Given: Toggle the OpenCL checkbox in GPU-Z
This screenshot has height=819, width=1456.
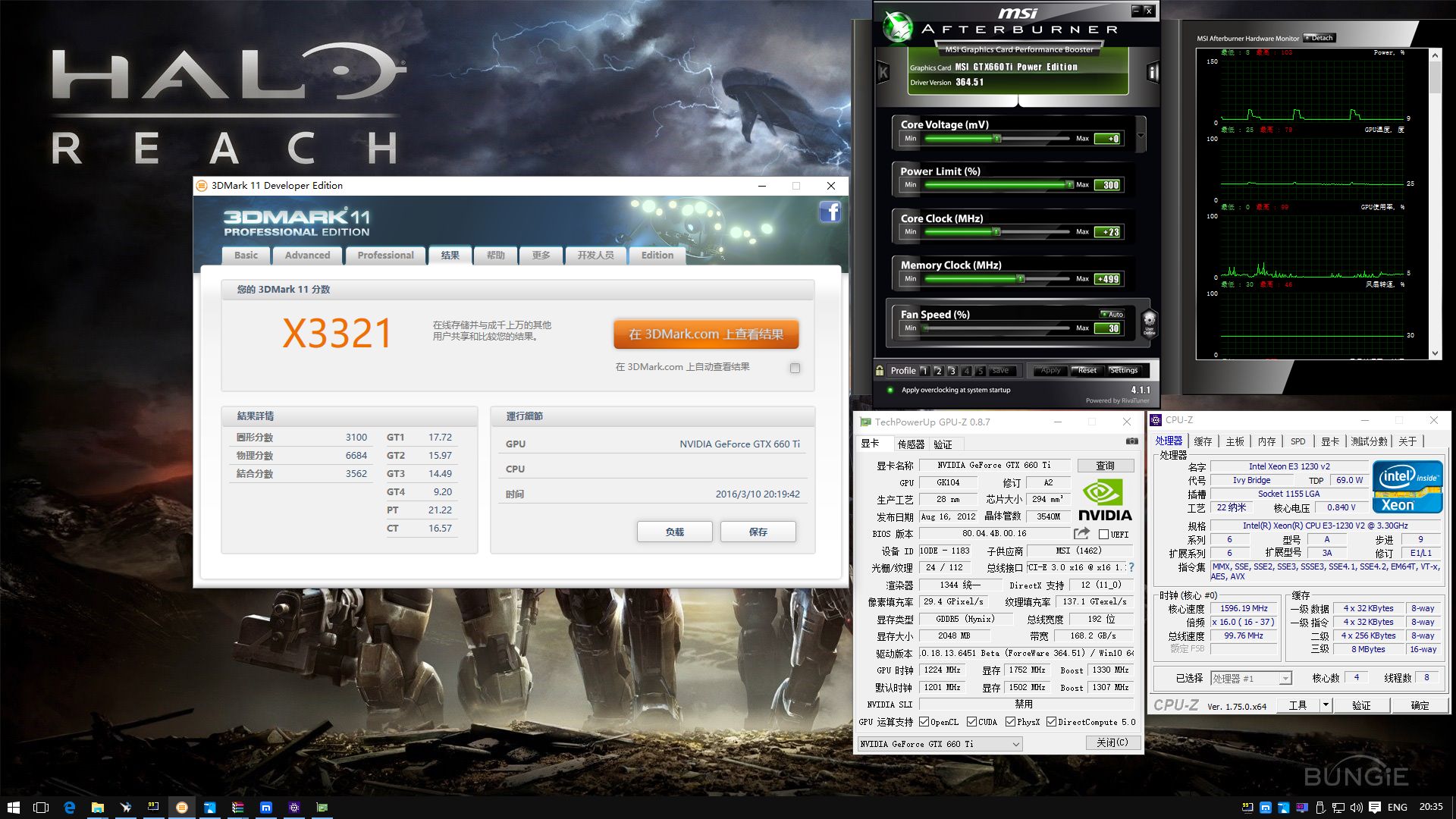Looking at the screenshot, I should coord(924,722).
